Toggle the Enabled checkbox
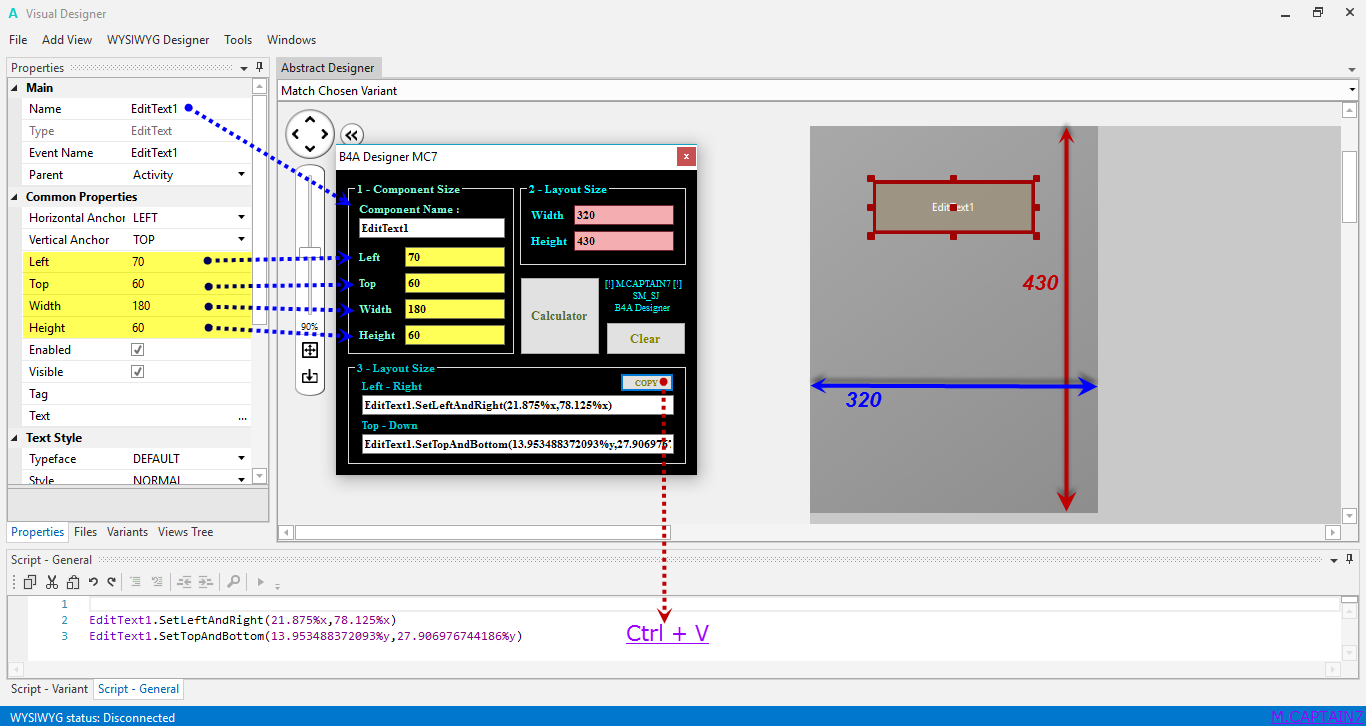The height and width of the screenshot is (726, 1366). [138, 350]
